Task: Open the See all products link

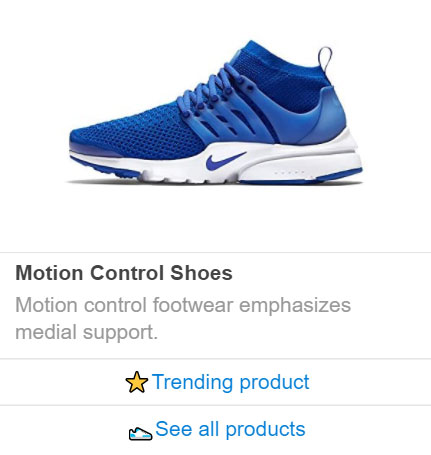Action: (x=217, y=429)
